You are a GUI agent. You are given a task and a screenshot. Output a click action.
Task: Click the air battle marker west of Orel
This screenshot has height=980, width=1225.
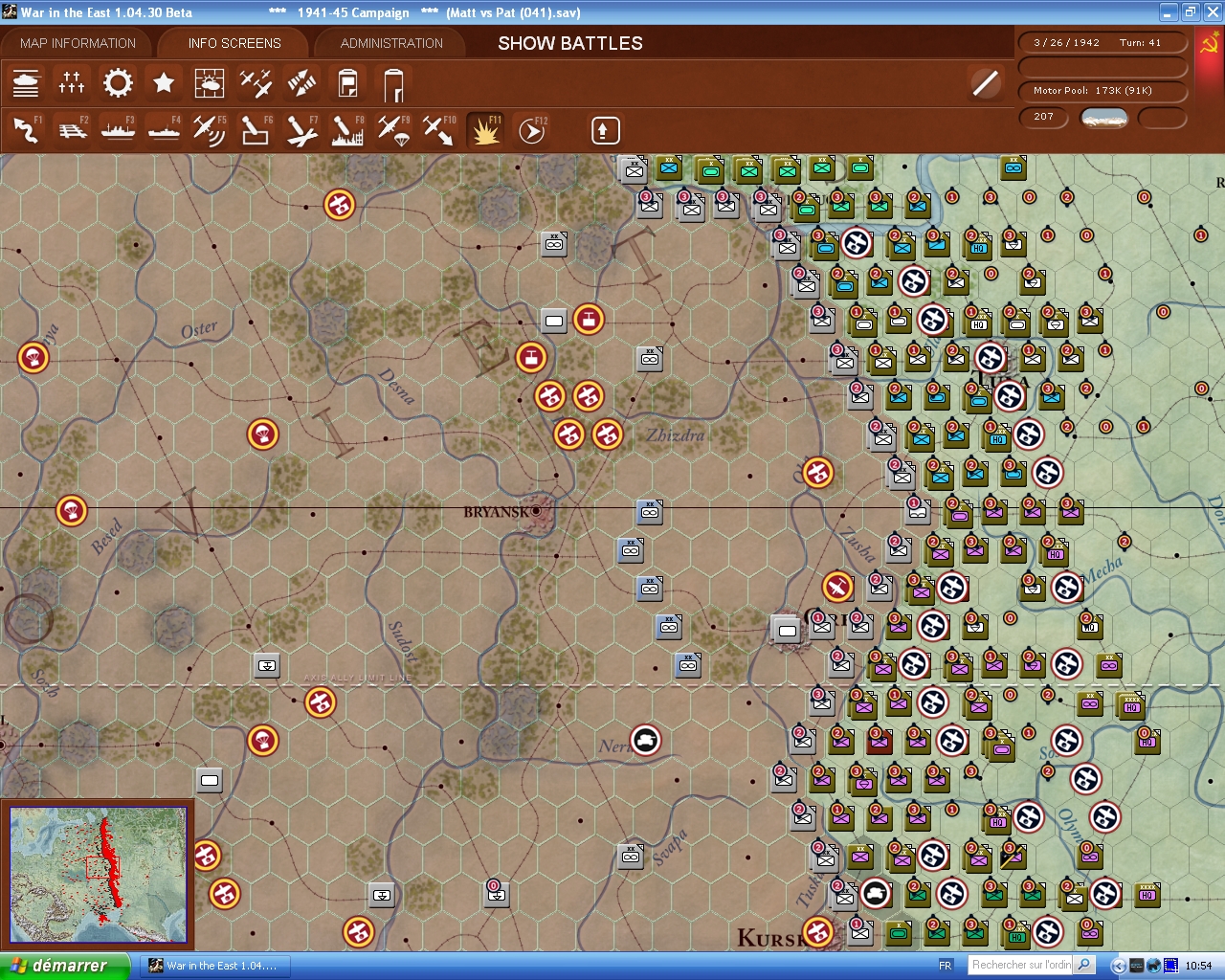pyautogui.click(x=837, y=587)
